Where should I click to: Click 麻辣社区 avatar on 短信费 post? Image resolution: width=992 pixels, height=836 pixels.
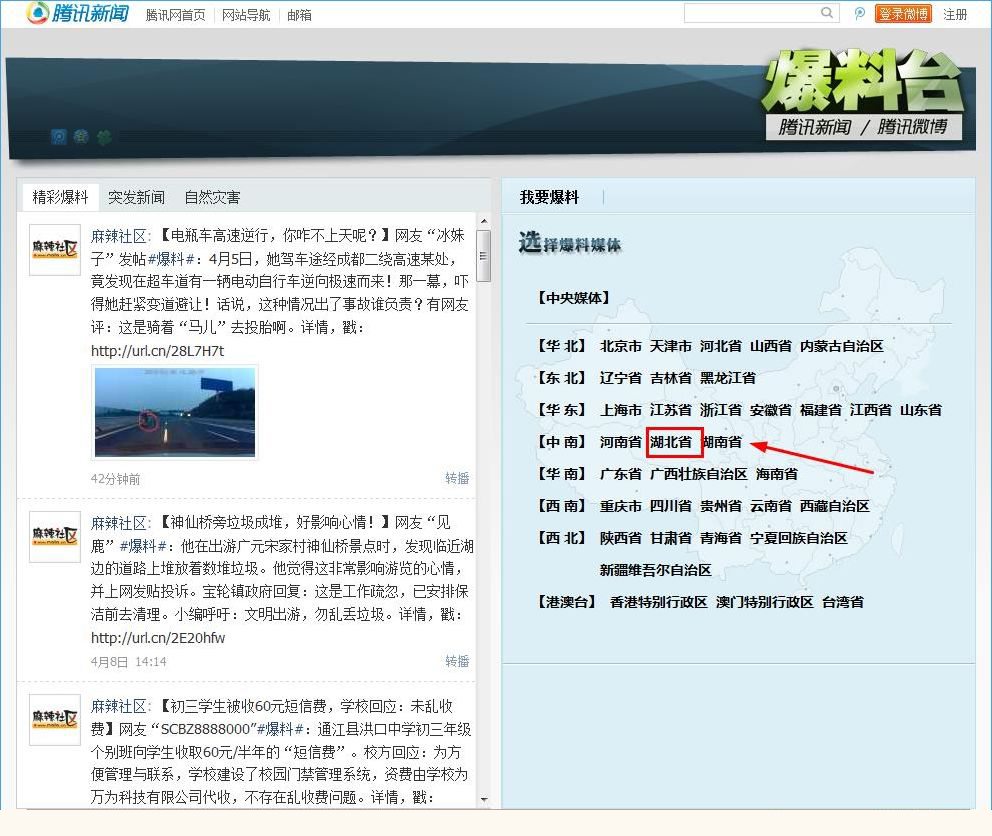[55, 720]
